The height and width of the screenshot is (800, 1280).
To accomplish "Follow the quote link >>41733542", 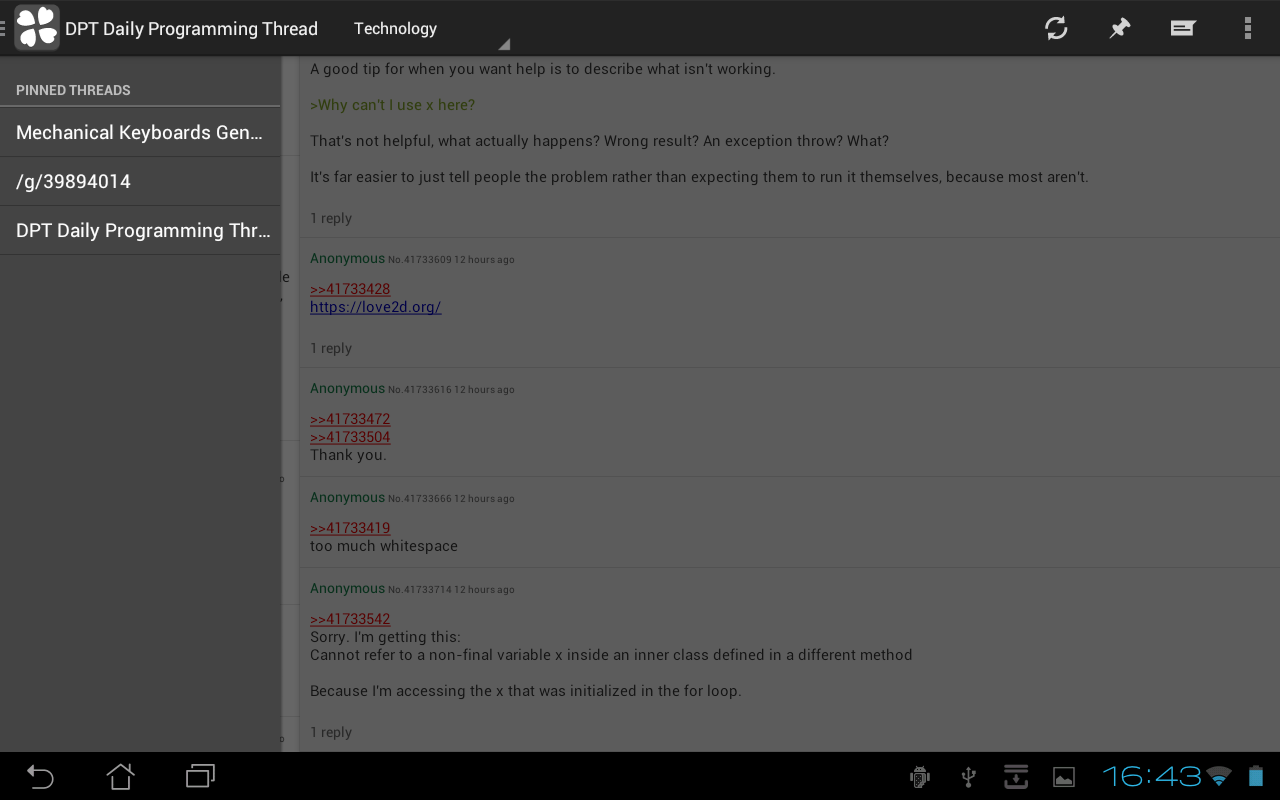I will [350, 619].
